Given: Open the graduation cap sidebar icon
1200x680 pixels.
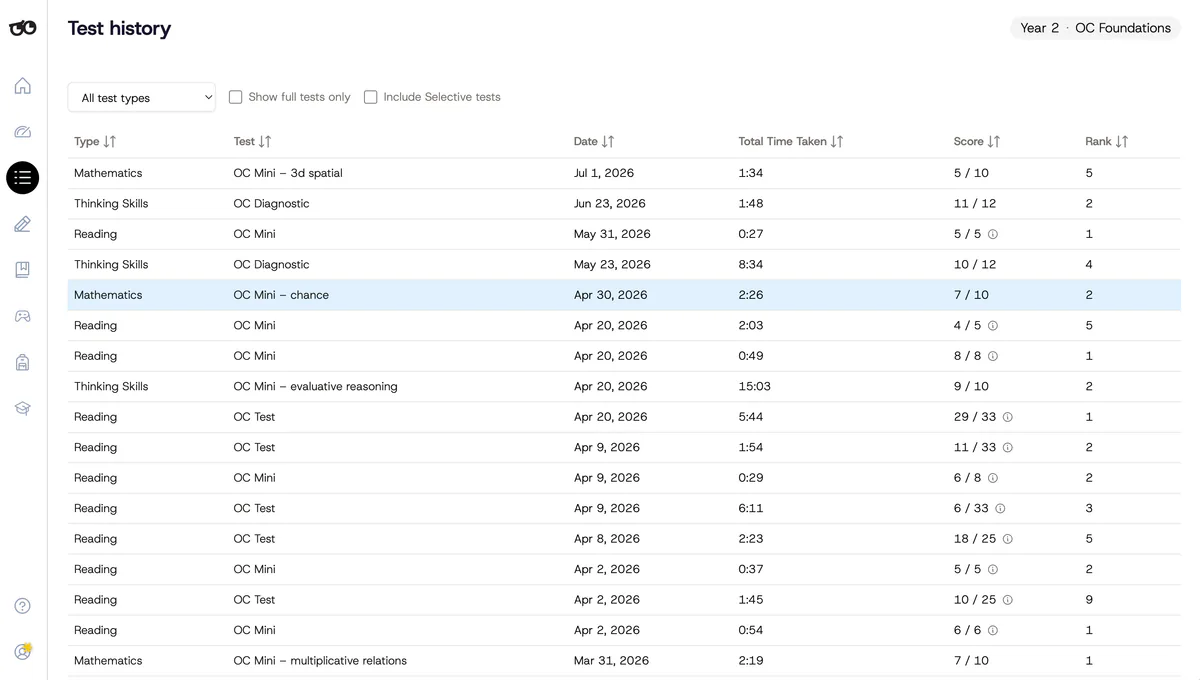Looking at the screenshot, I should point(22,408).
